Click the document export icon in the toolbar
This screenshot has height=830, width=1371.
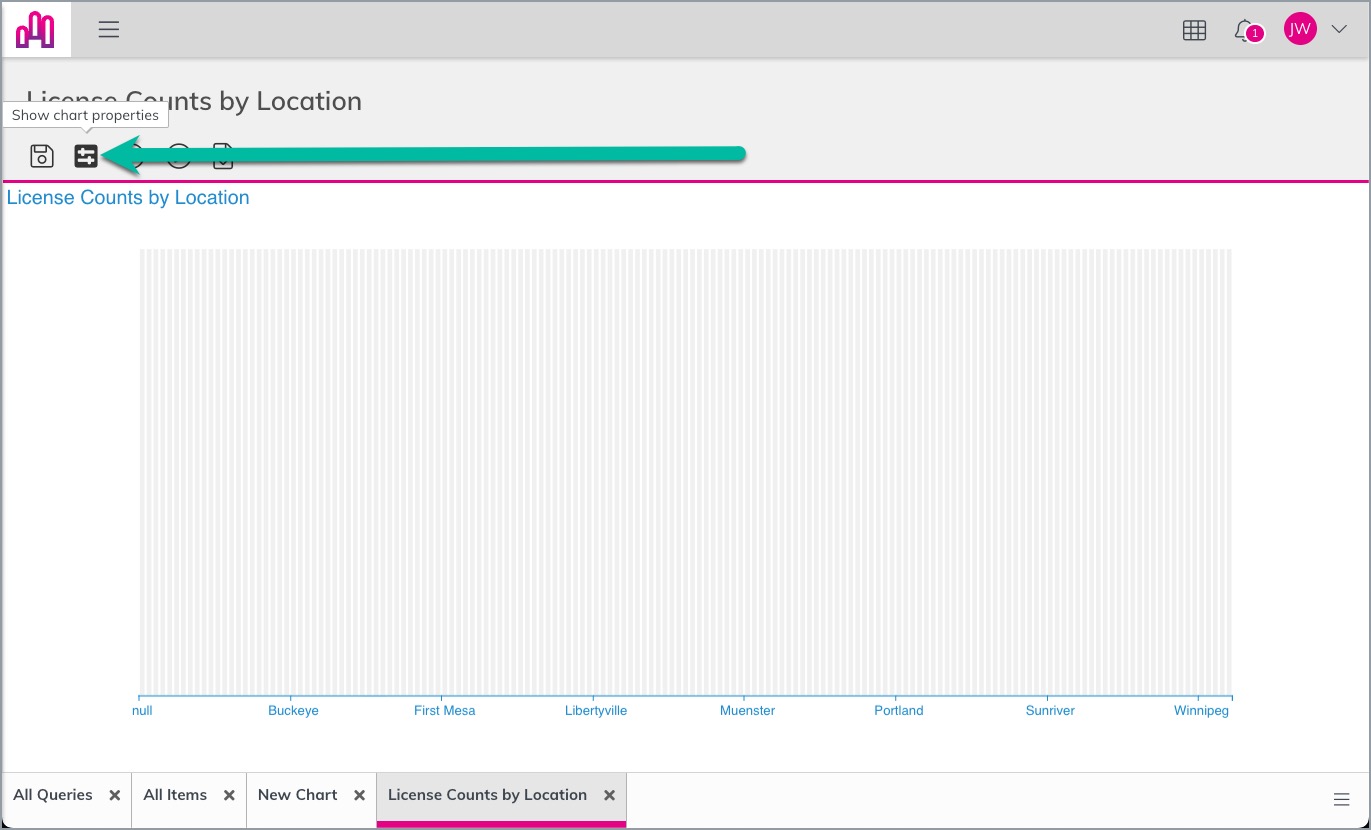(x=223, y=156)
